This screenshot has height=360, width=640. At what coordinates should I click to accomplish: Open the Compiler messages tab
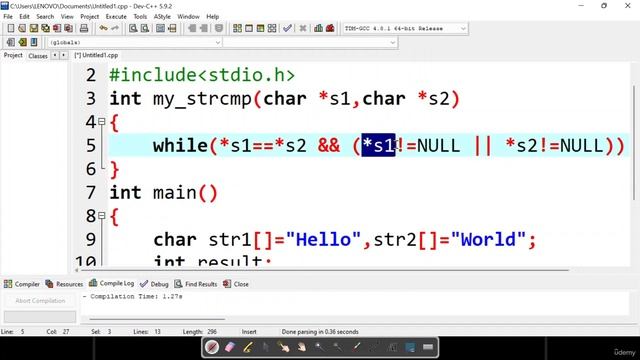22,284
